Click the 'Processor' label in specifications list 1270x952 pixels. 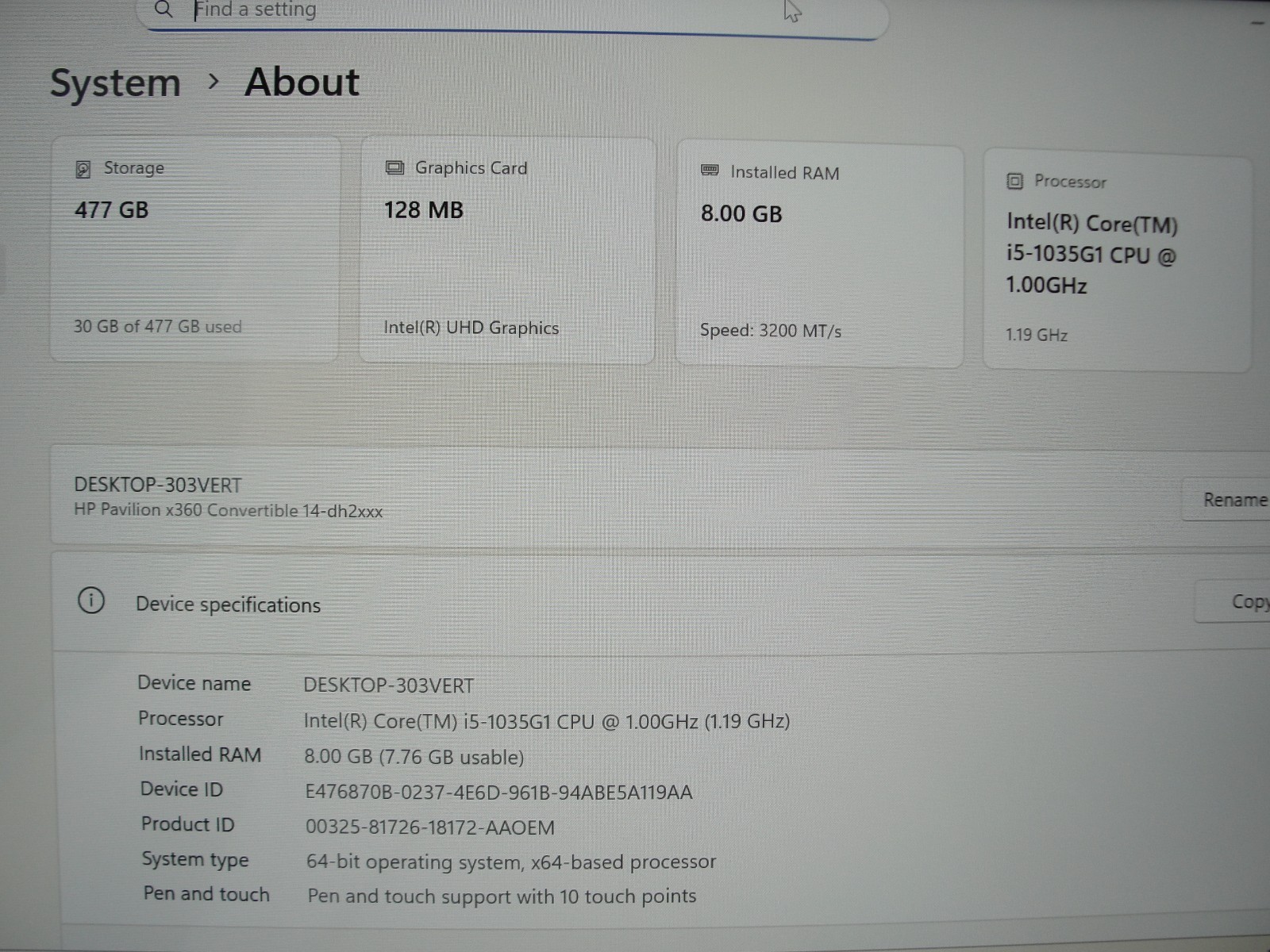[x=181, y=719]
